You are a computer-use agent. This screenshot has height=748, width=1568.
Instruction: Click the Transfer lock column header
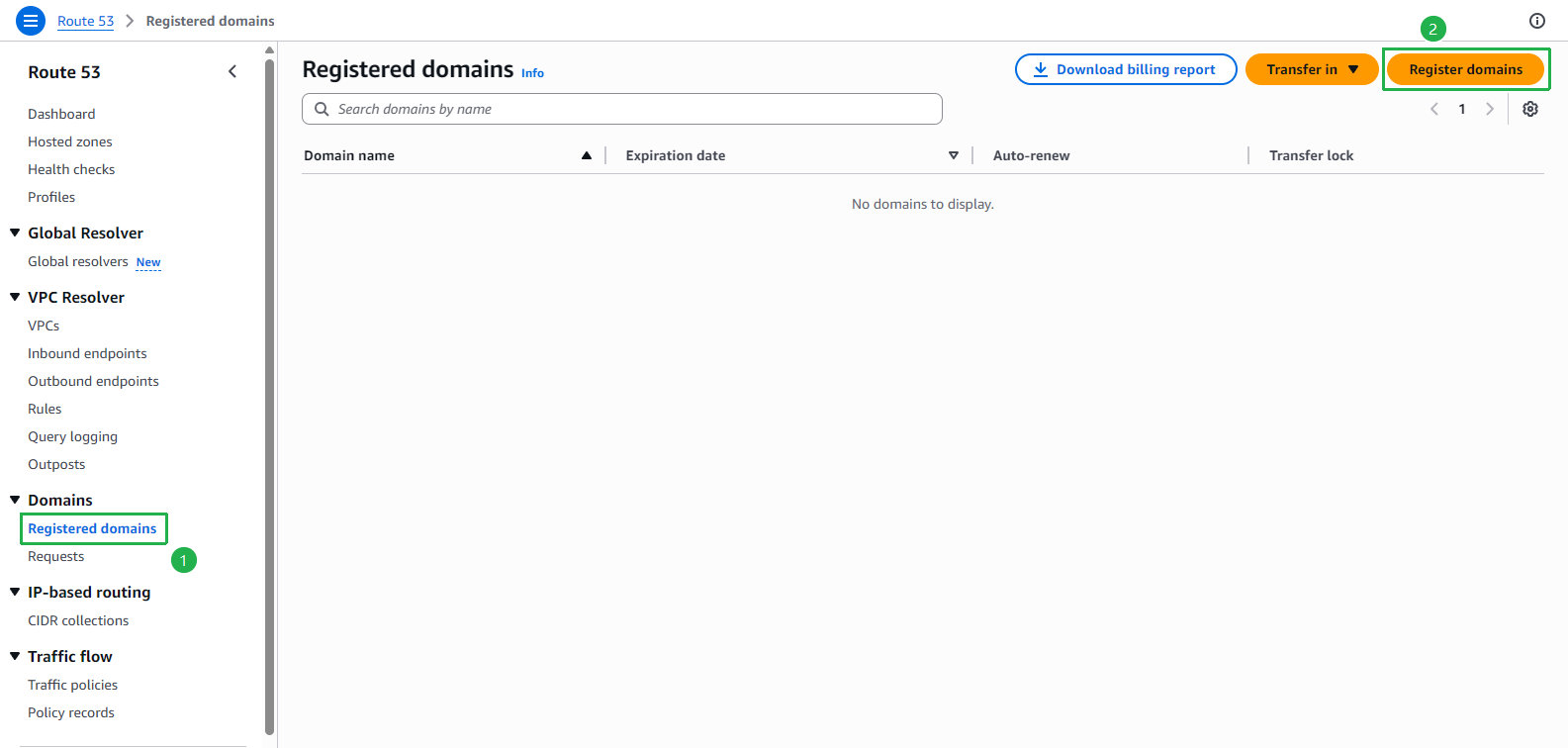[x=1311, y=155]
